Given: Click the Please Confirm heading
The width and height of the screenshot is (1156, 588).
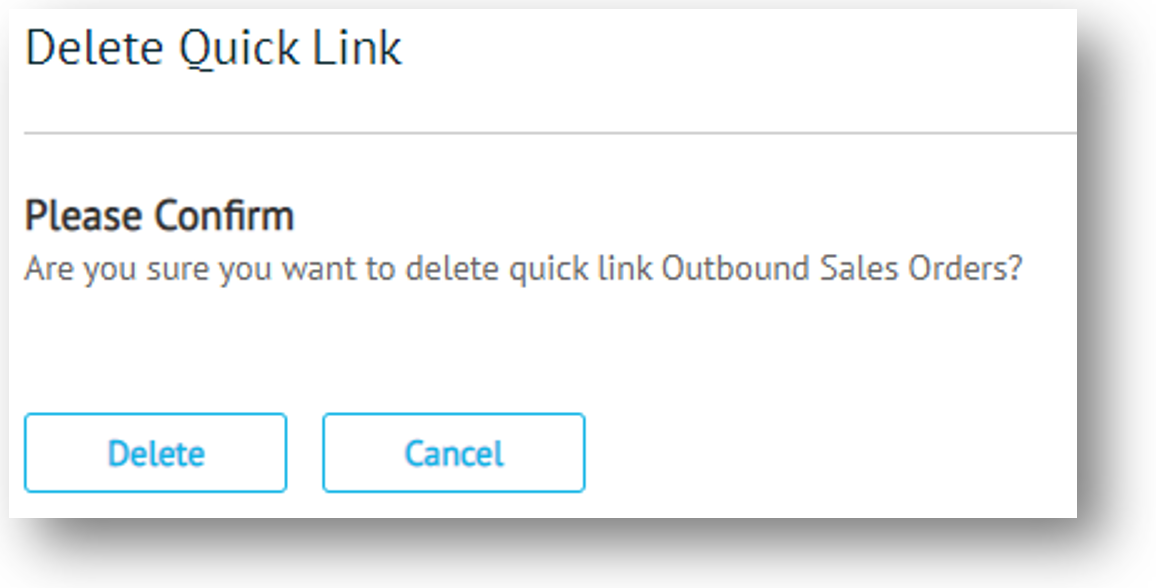Looking at the screenshot, I should coord(159,216).
